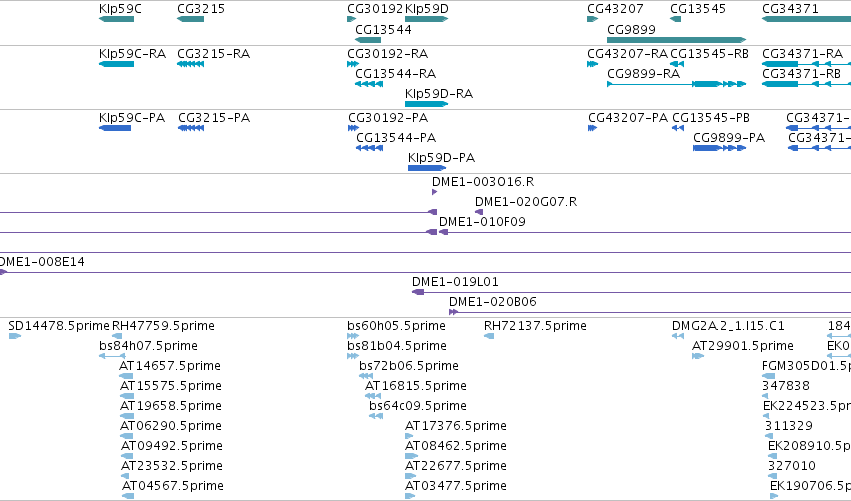The height and width of the screenshot is (501, 851).
Task: Open the AT17376.5prime EST label
Action: [456, 426]
